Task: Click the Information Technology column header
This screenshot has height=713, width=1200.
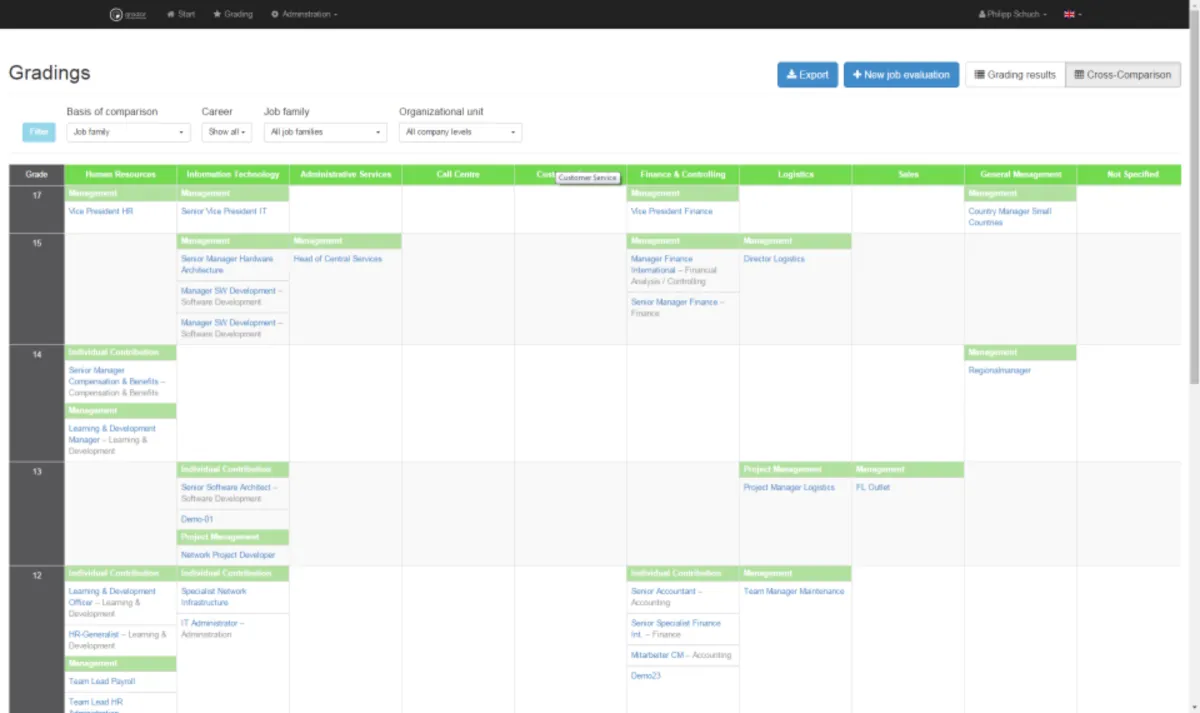Action: pyautogui.click(x=233, y=175)
